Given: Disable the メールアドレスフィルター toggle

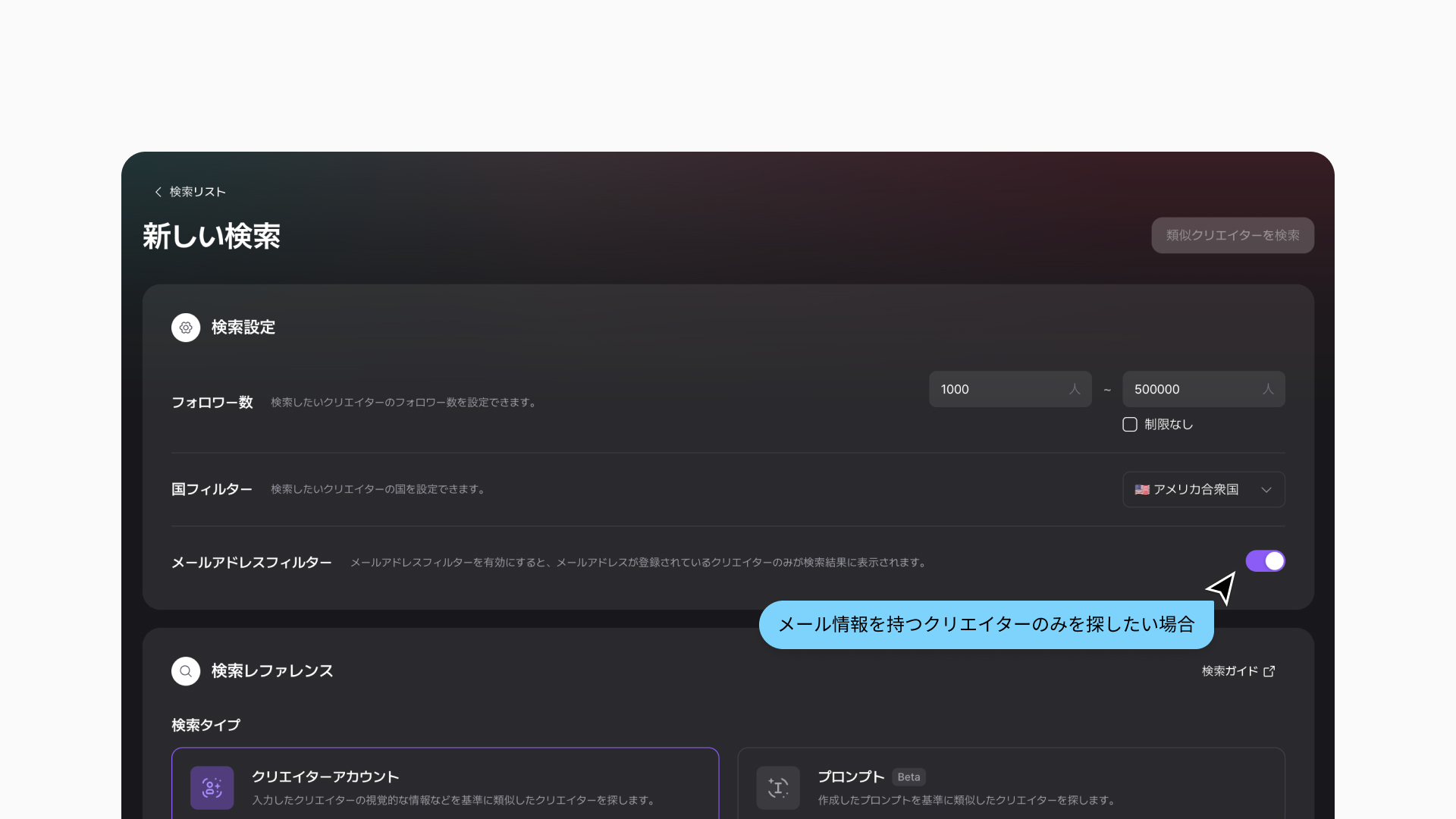Looking at the screenshot, I should [1265, 561].
